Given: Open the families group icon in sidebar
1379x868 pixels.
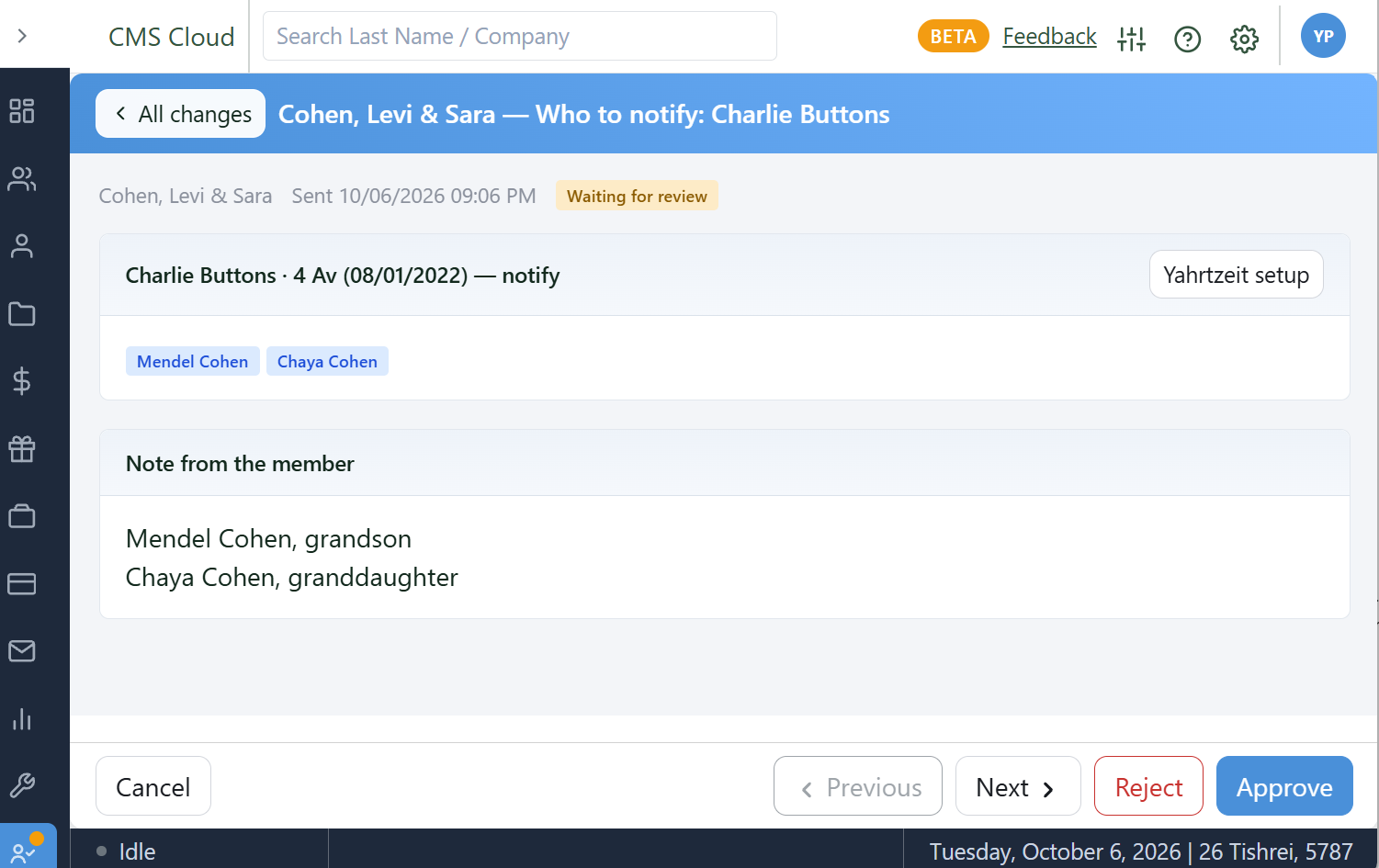Looking at the screenshot, I should (22, 179).
